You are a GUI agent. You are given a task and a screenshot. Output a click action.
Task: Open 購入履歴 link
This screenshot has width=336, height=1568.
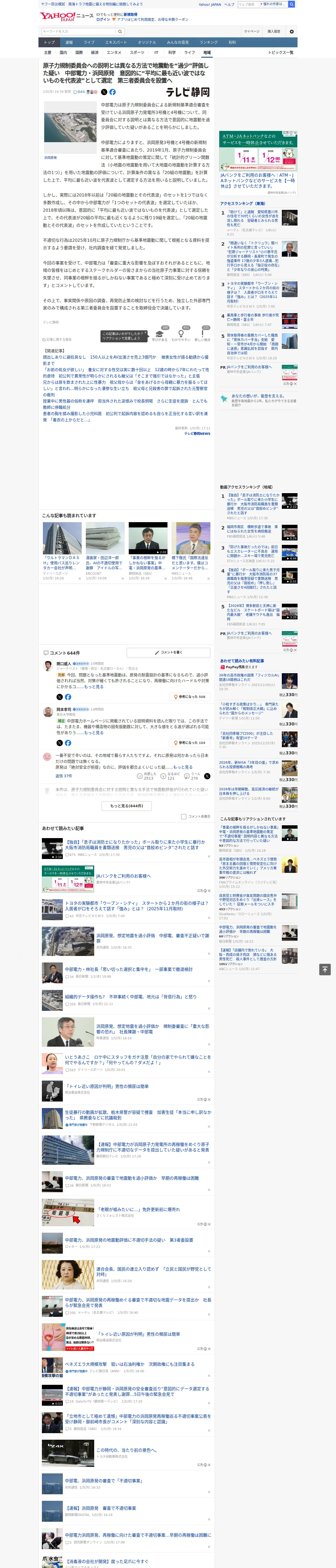pyautogui.click(x=274, y=31)
